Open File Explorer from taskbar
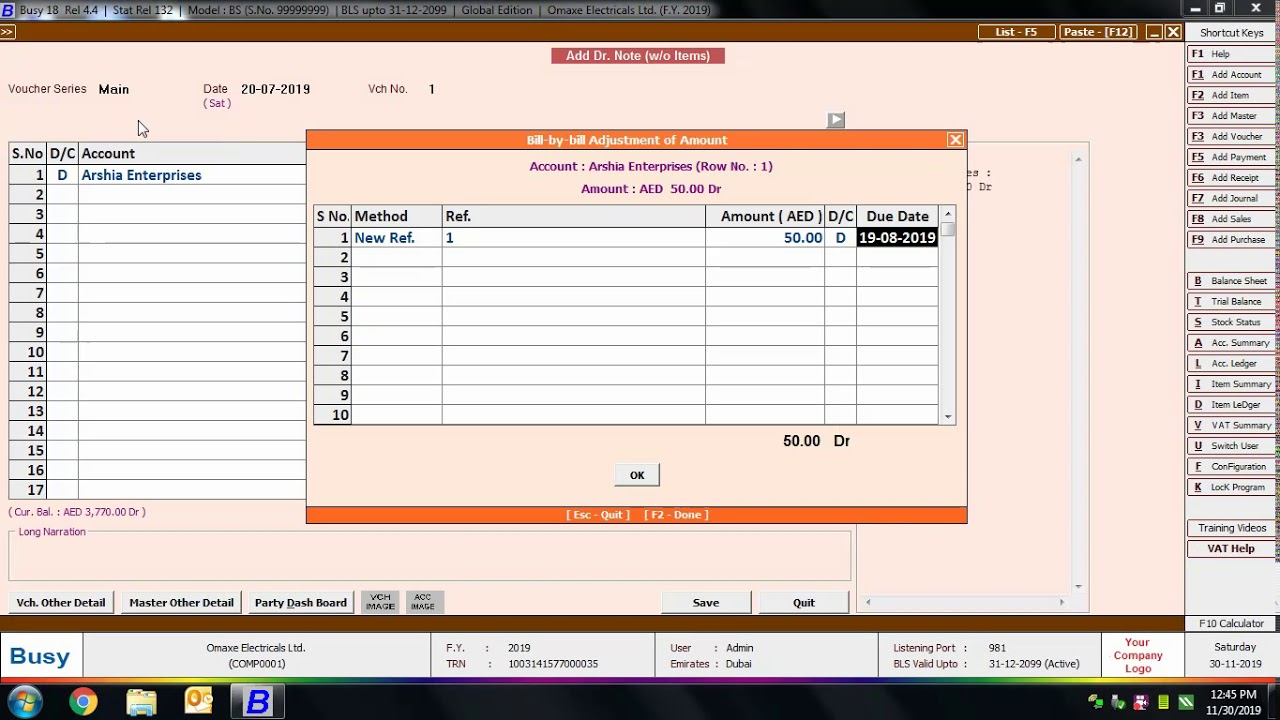The height and width of the screenshot is (720, 1280). (141, 702)
